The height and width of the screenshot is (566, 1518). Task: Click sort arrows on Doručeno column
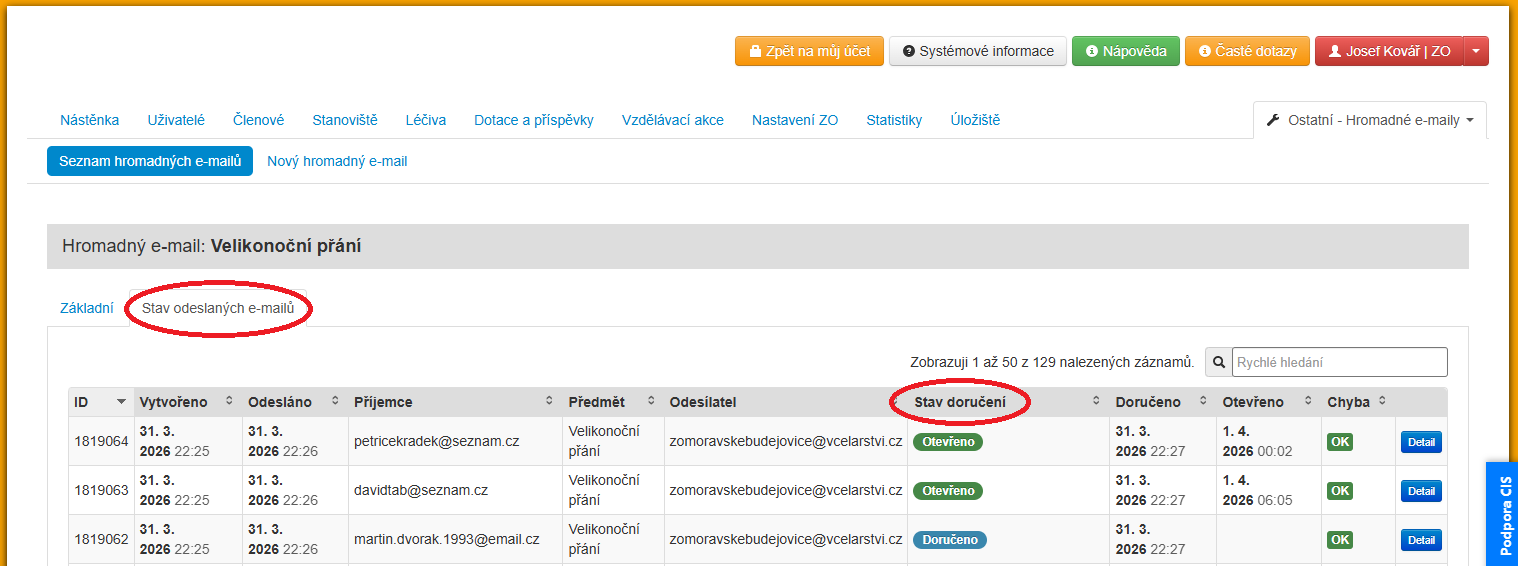(x=1202, y=401)
